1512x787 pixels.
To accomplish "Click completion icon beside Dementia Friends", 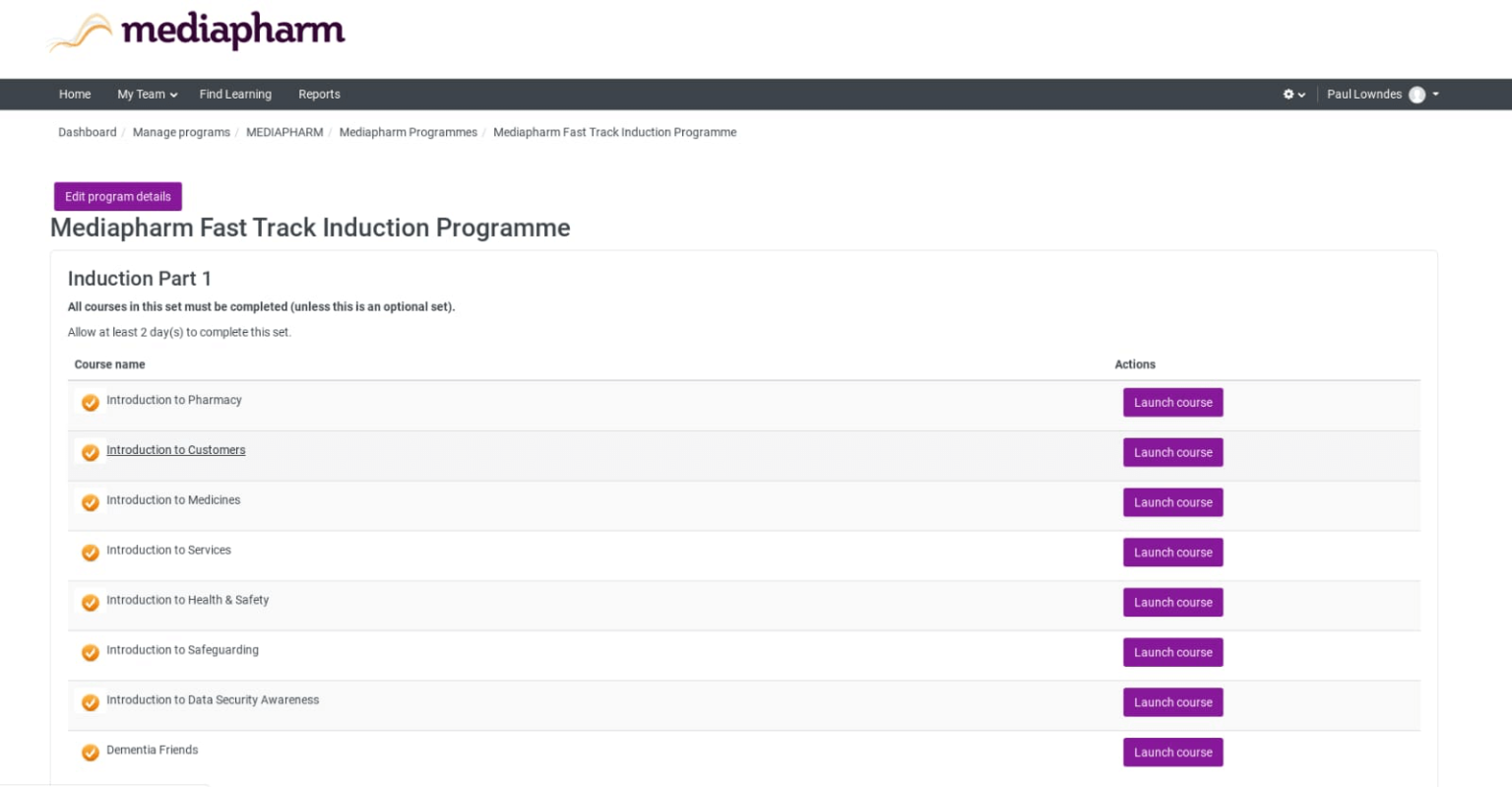I will (x=90, y=753).
